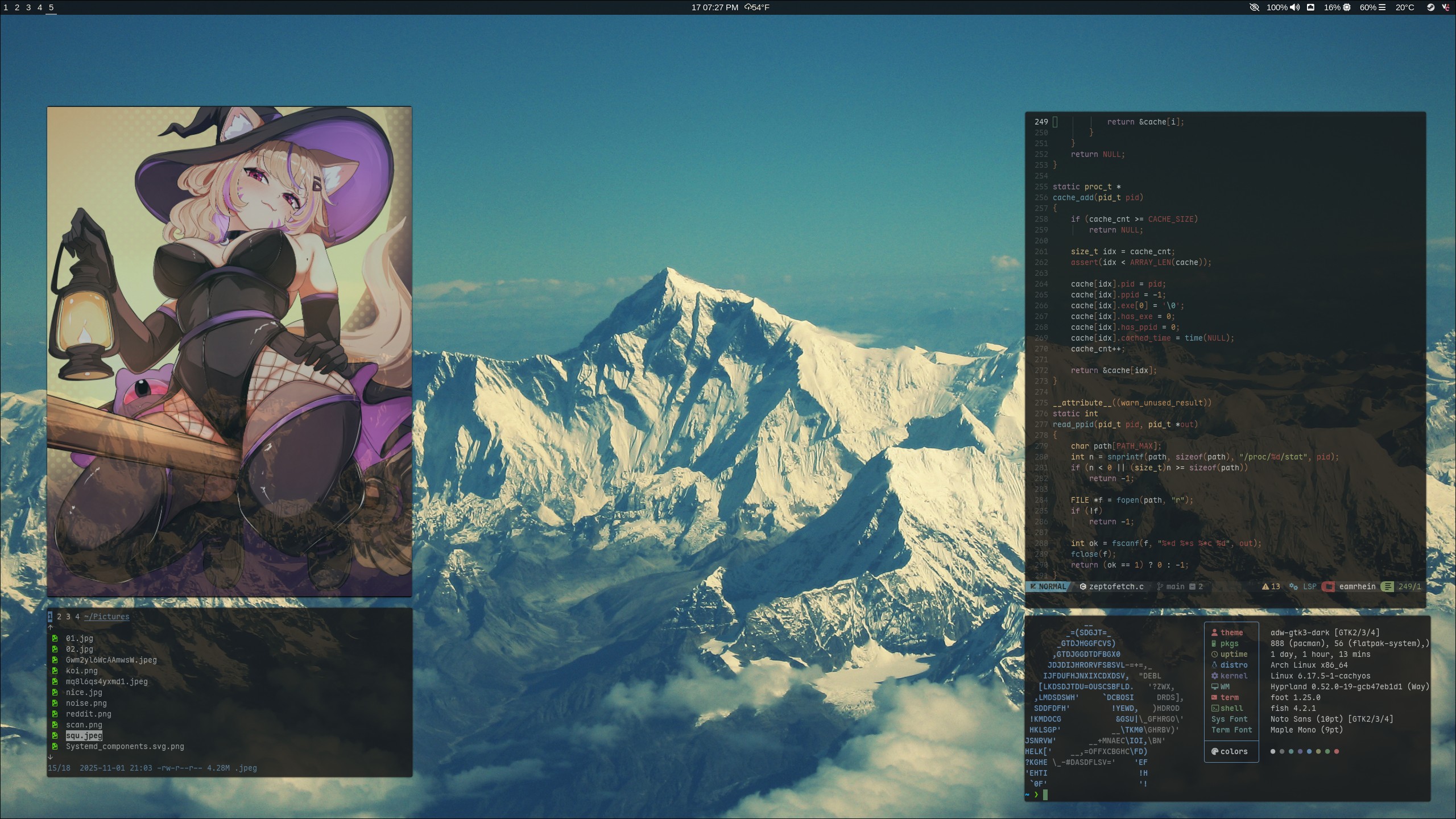
Task: Switch to workspace 1 in top bar
Action: pyautogui.click(x=6, y=7)
